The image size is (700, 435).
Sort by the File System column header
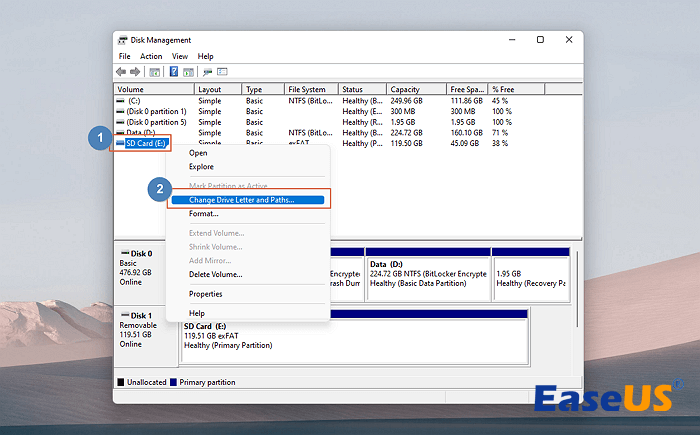click(x=306, y=89)
